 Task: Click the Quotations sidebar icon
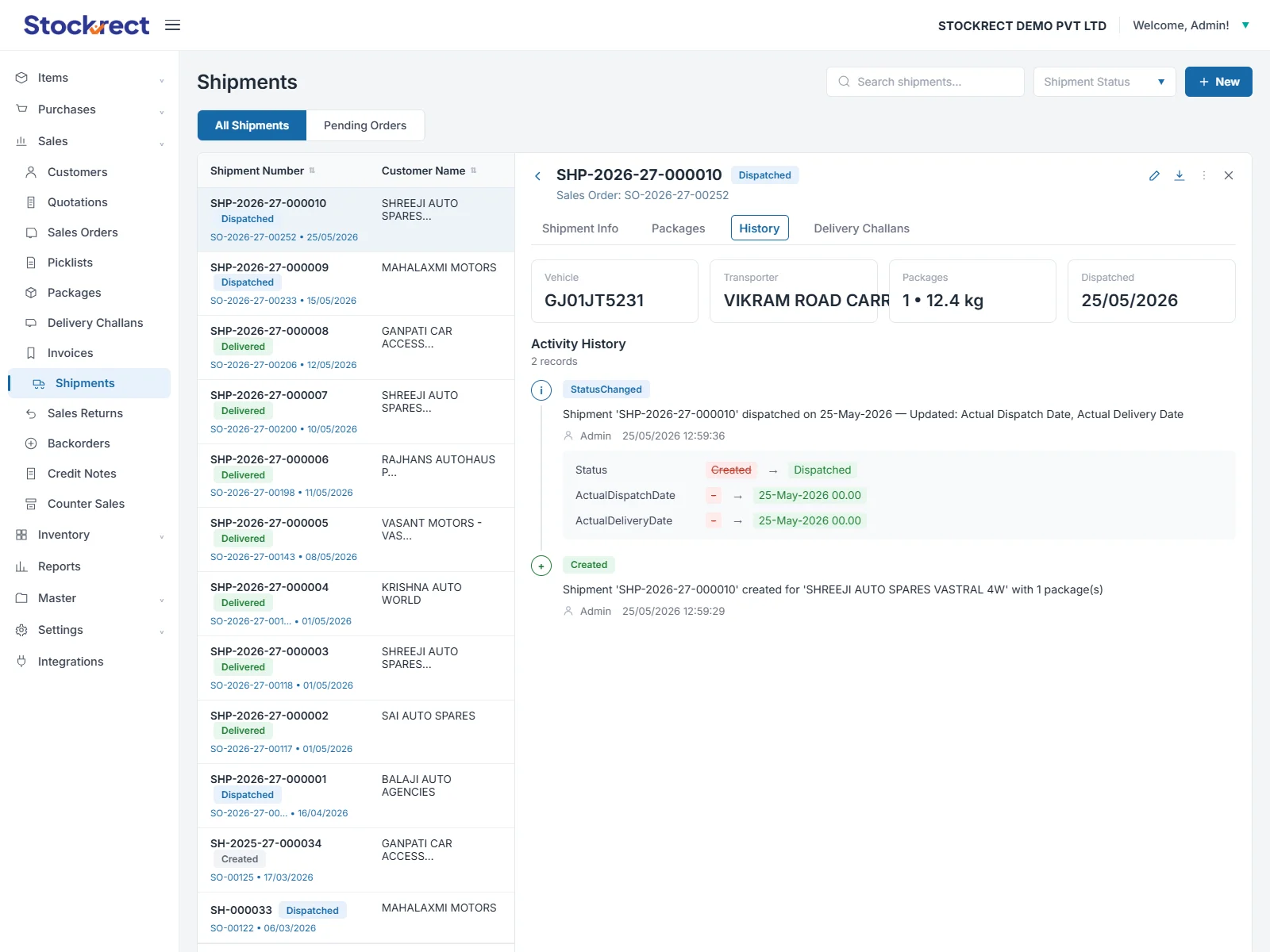click(x=31, y=202)
